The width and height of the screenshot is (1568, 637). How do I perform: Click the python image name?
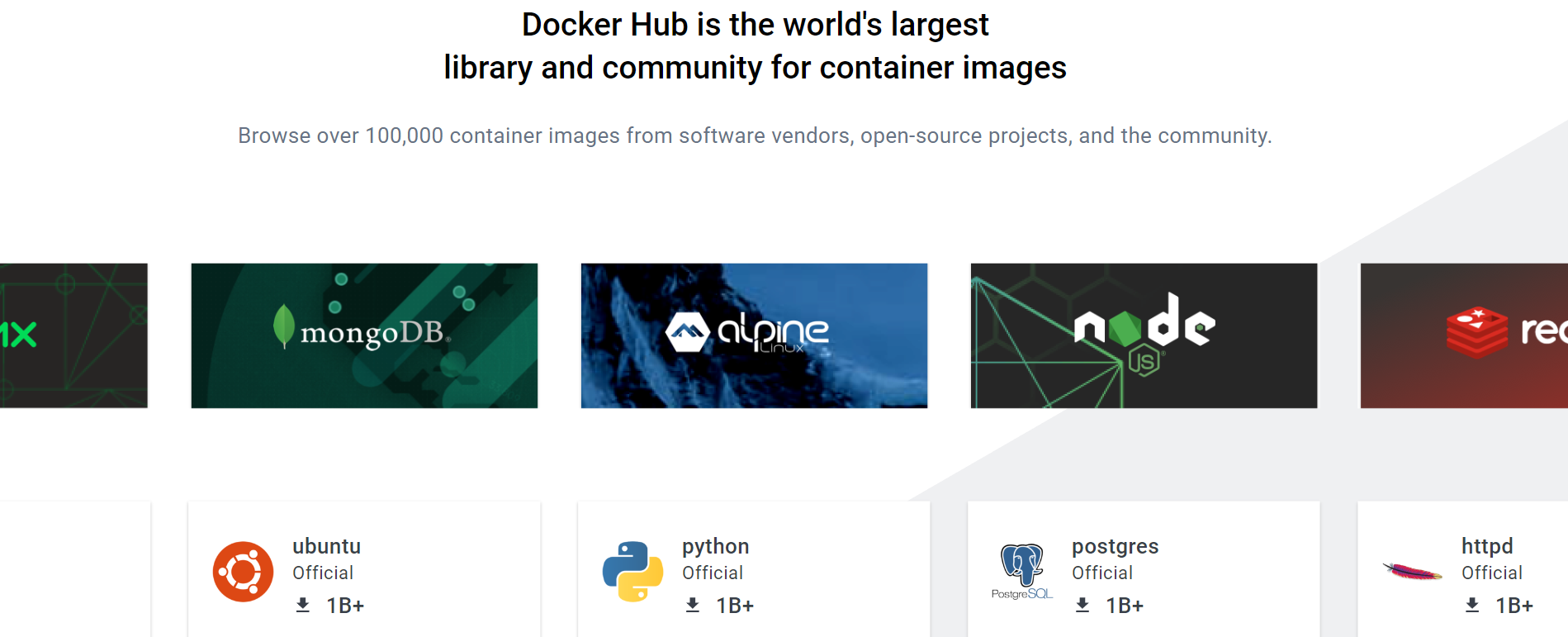click(x=715, y=547)
